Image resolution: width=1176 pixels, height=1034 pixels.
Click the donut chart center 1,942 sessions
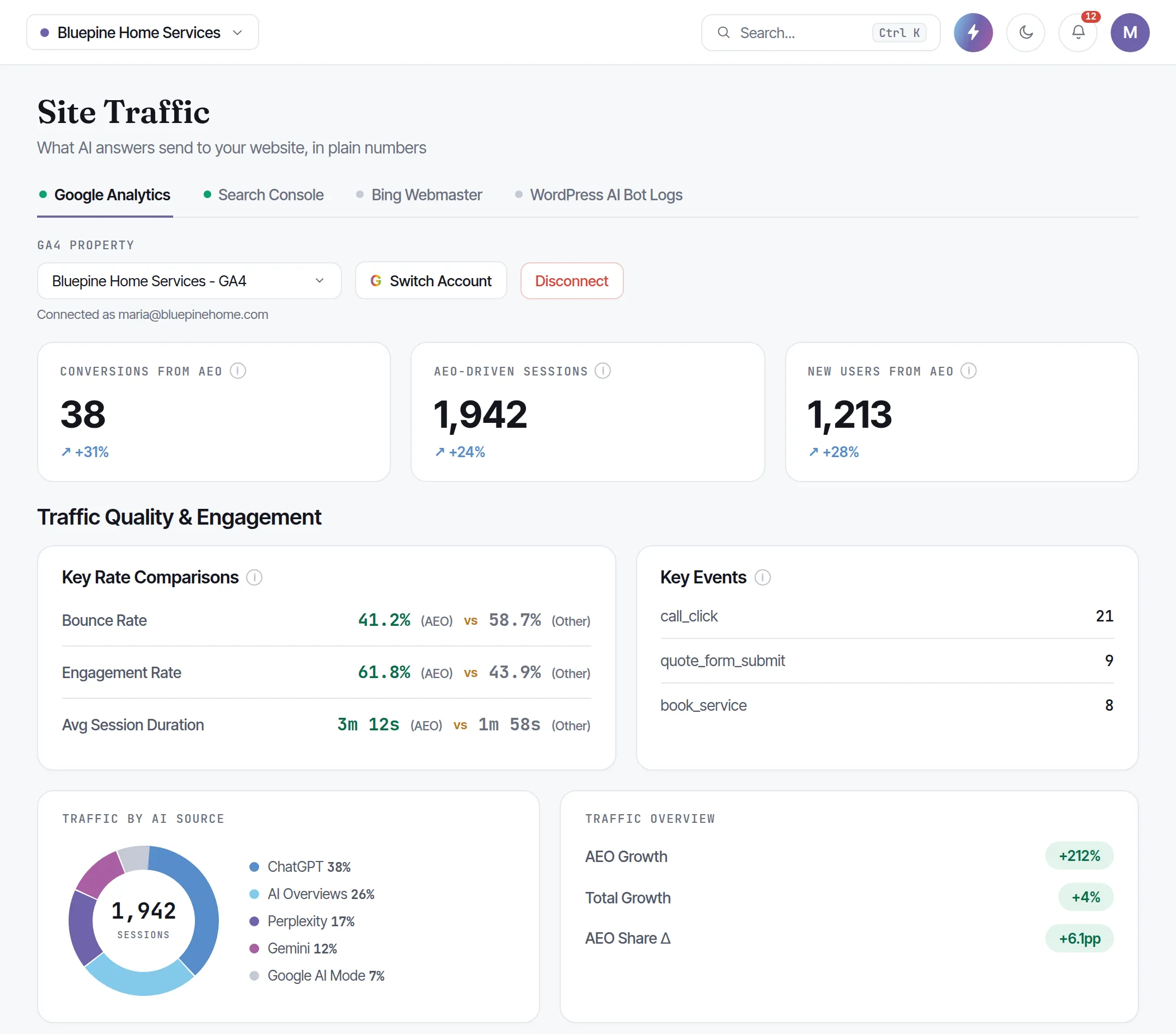point(143,919)
